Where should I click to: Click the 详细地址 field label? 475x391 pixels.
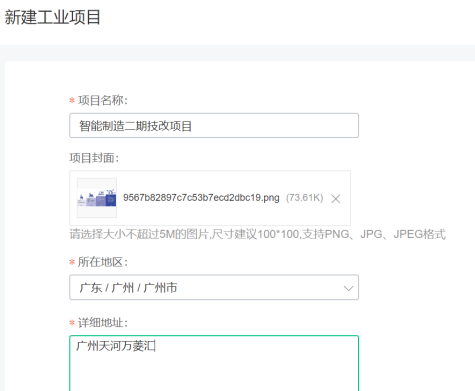click(103, 323)
